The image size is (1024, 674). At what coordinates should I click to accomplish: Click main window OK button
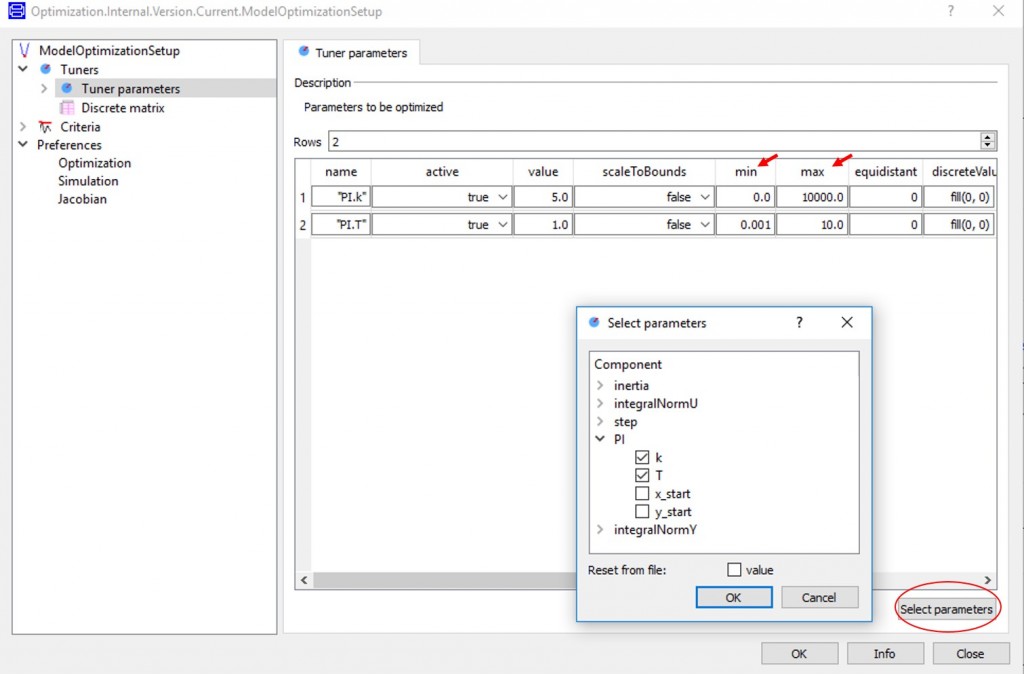[799, 653]
